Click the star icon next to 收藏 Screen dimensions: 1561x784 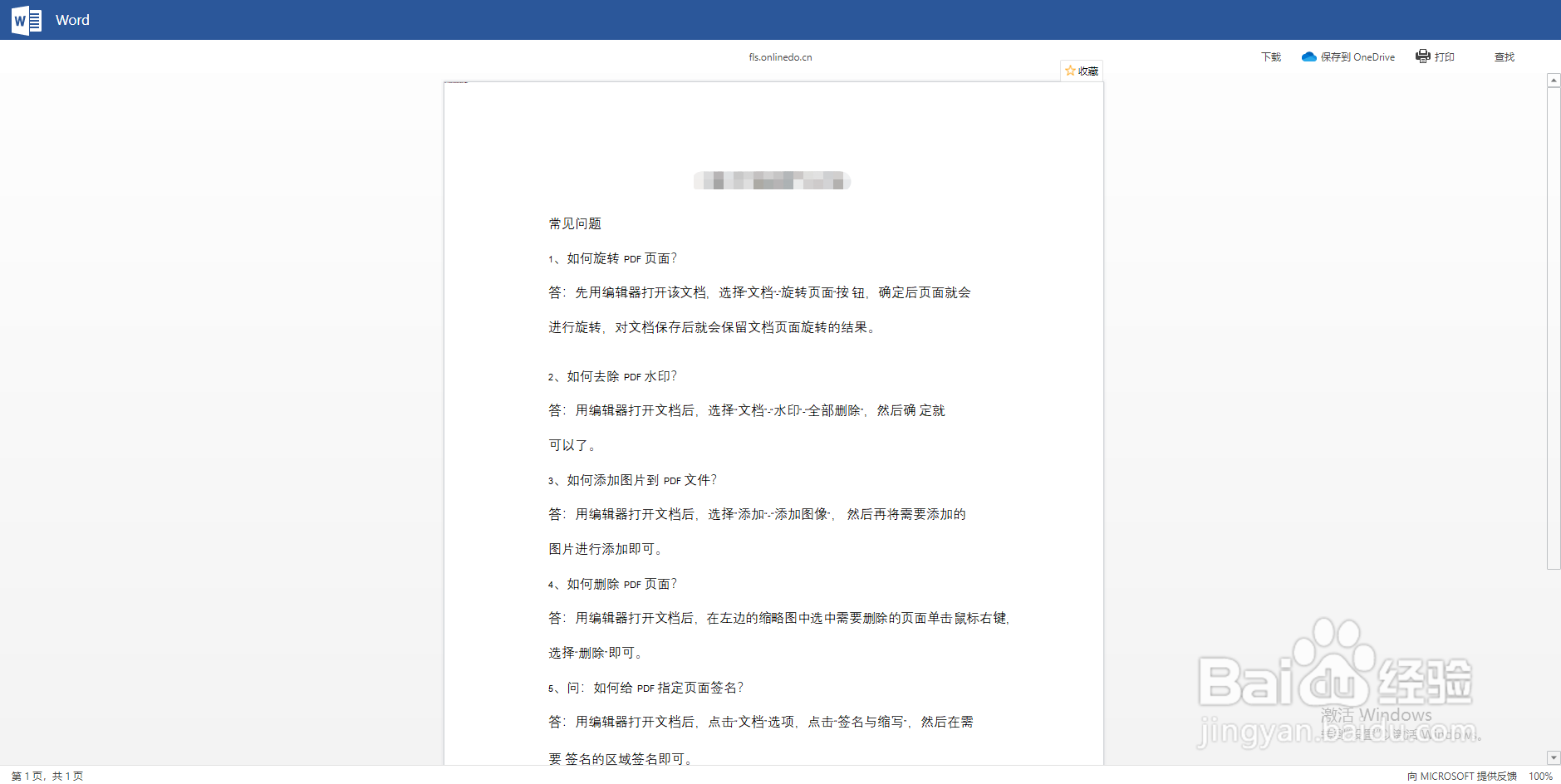pos(1071,70)
